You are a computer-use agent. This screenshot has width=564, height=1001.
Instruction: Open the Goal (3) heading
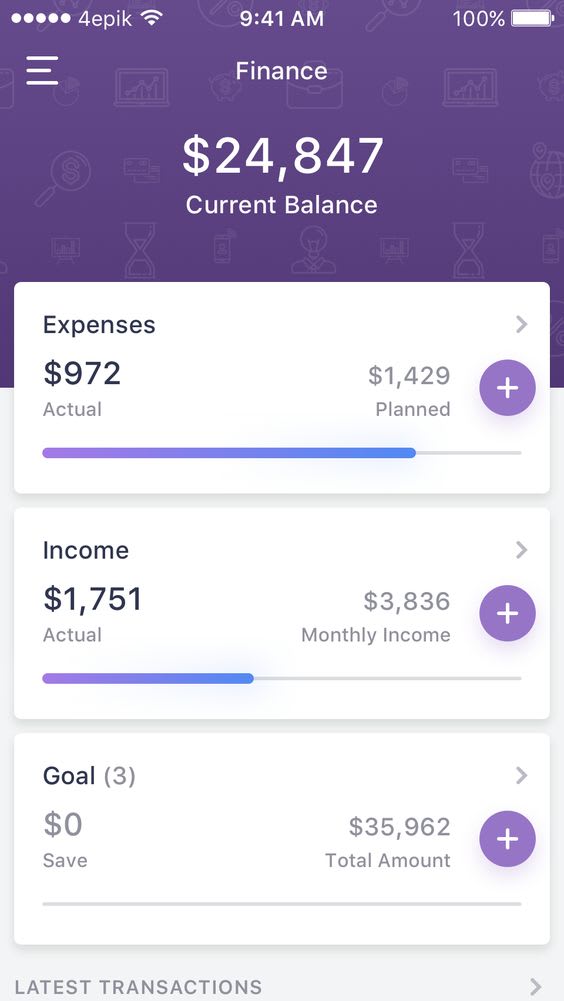[89, 776]
